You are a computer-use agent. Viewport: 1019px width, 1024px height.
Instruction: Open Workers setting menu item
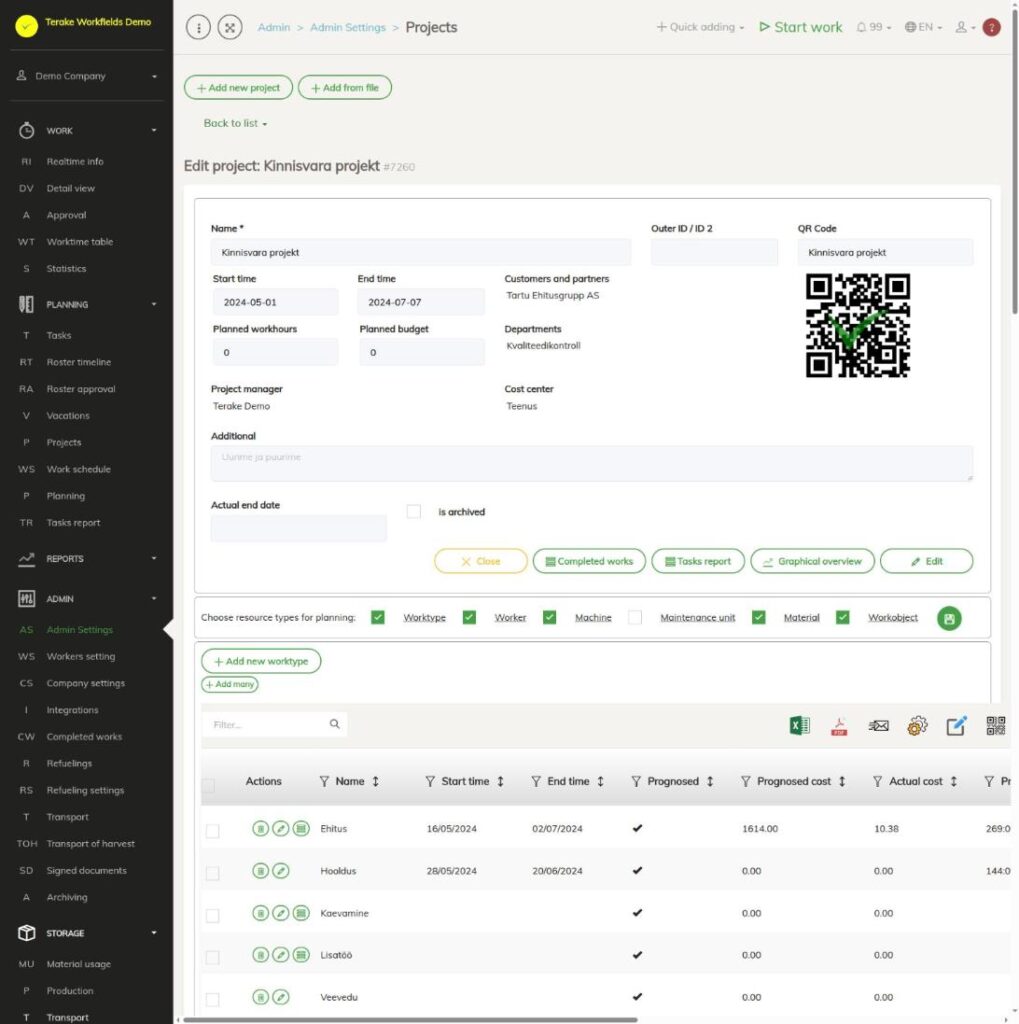tap(80, 656)
